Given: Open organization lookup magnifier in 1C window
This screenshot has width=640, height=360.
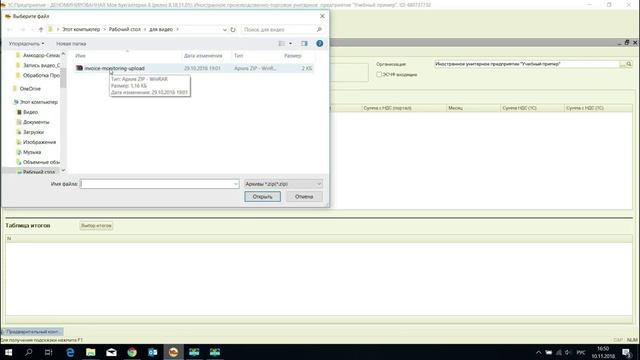Looking at the screenshot, I should [629, 64].
